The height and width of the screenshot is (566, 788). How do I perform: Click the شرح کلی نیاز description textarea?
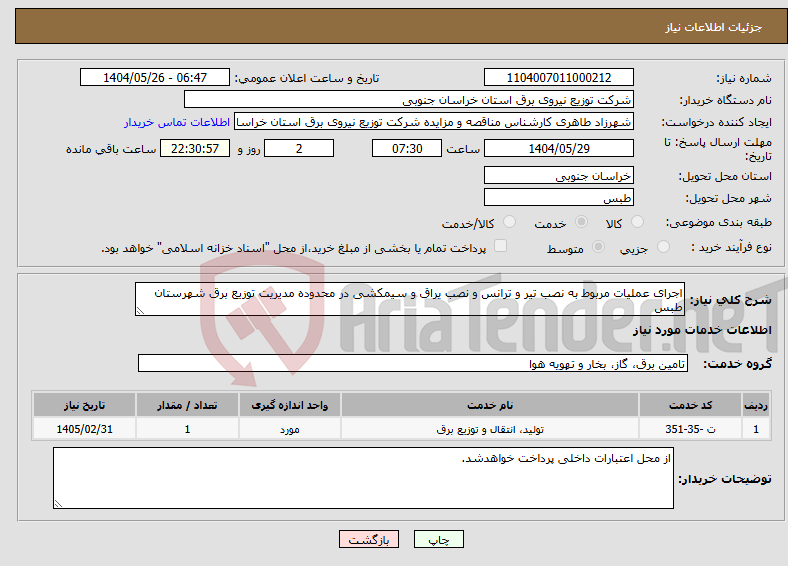(410, 299)
